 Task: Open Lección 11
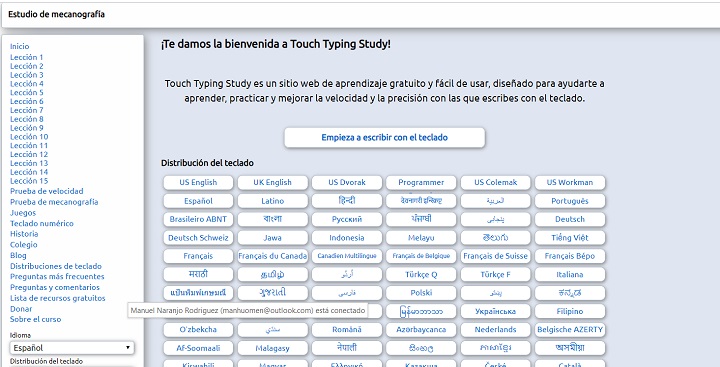tap(29, 145)
